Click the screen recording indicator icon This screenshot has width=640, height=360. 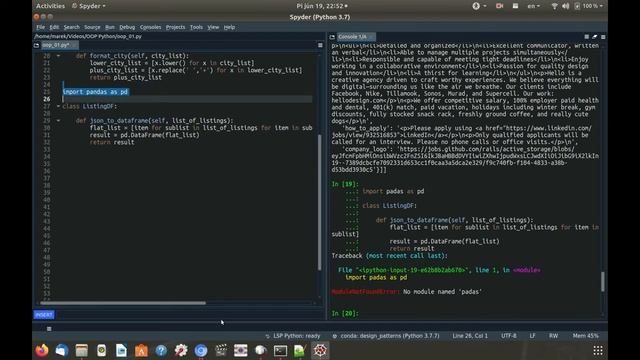pyautogui.click(x=499, y=6)
